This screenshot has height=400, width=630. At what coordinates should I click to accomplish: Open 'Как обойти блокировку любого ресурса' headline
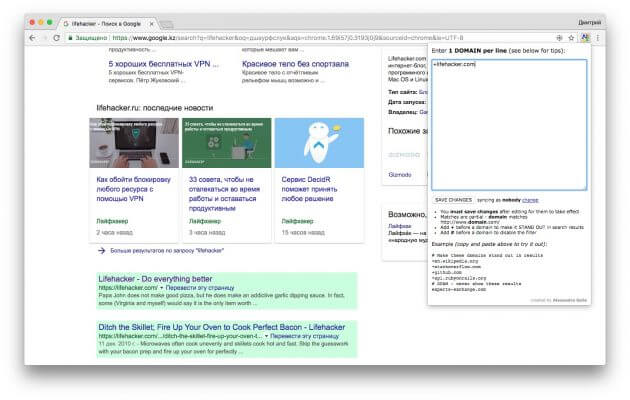[x=133, y=189]
